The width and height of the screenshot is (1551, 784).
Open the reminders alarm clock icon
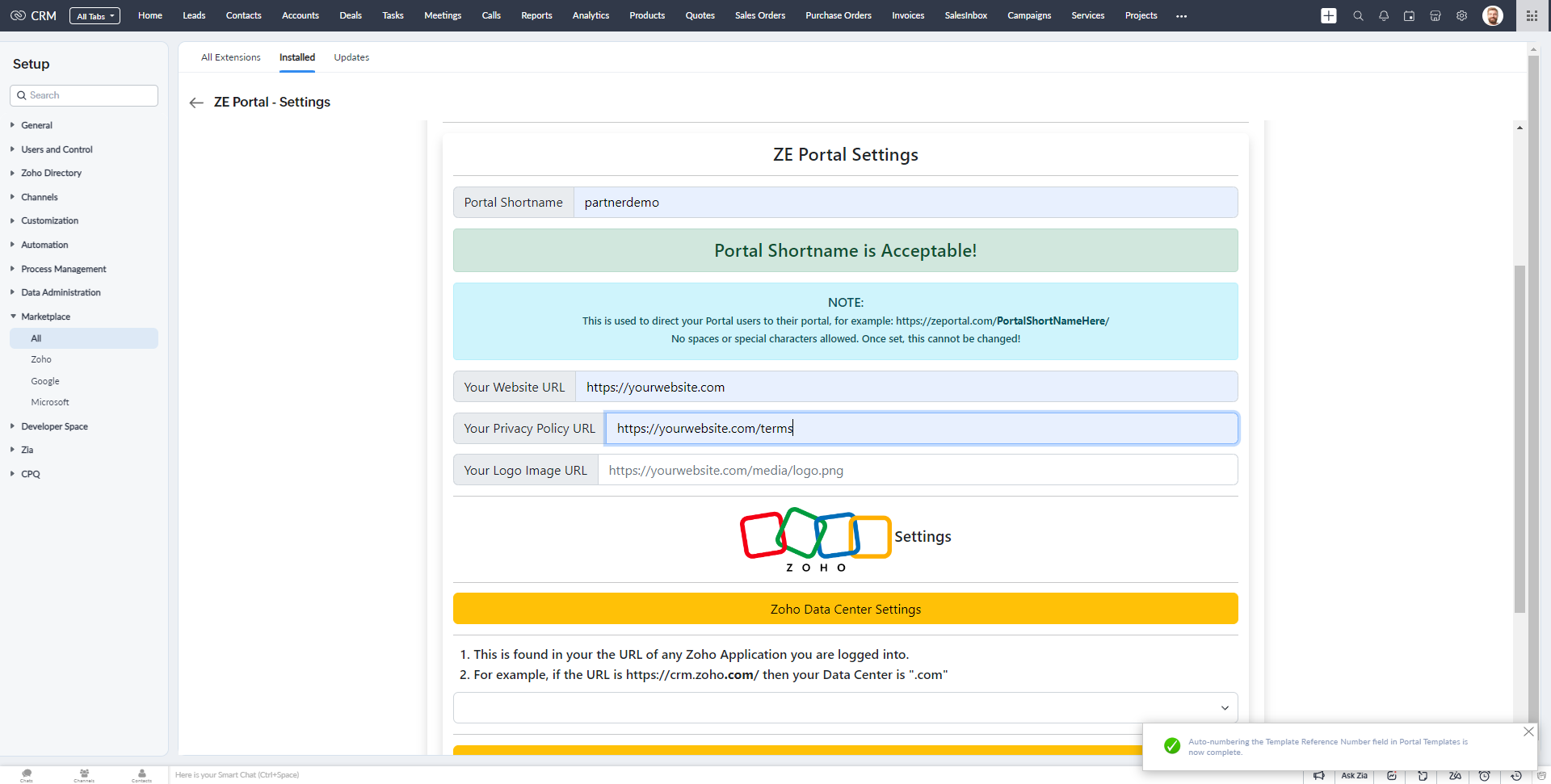(x=1485, y=775)
